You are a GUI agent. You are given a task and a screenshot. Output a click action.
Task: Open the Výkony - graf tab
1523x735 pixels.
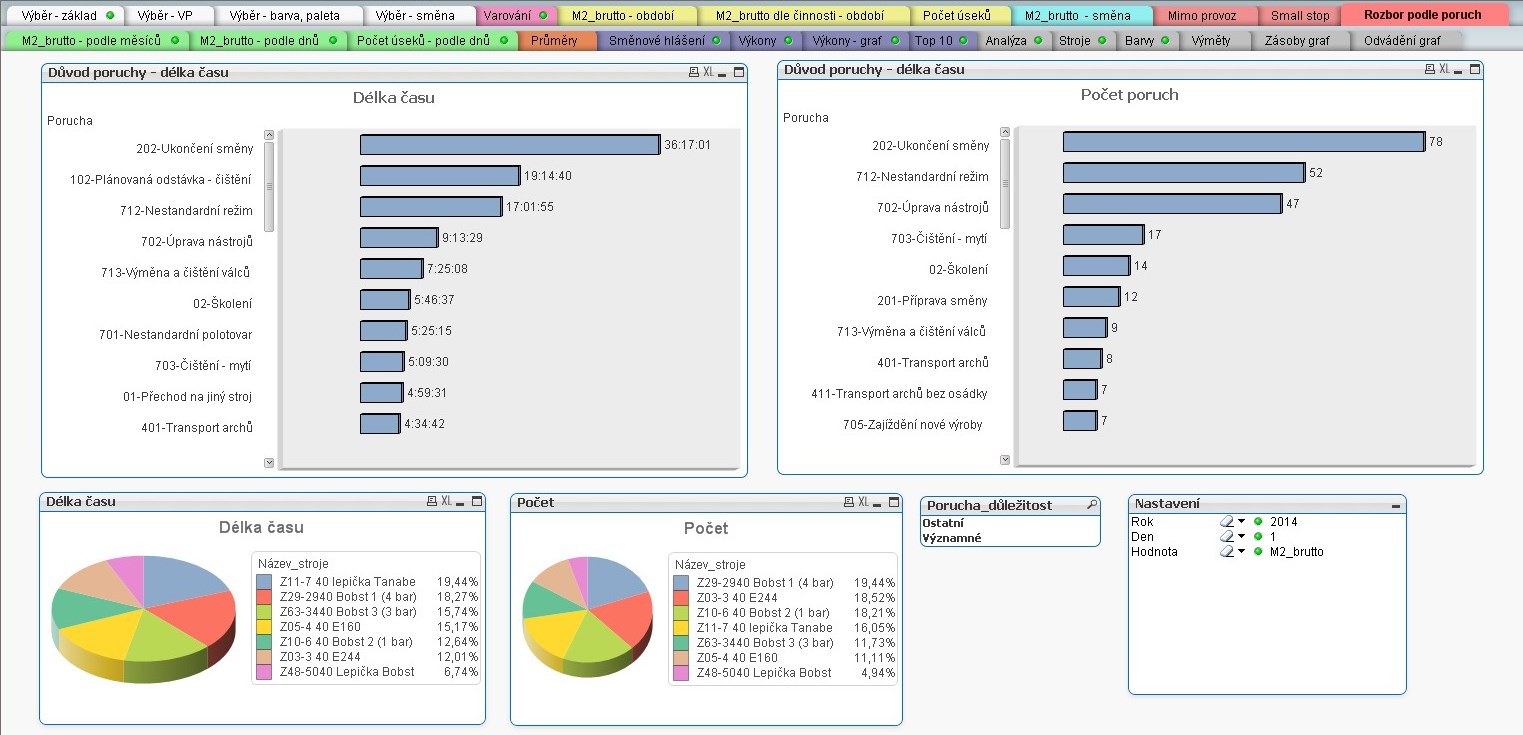[855, 40]
